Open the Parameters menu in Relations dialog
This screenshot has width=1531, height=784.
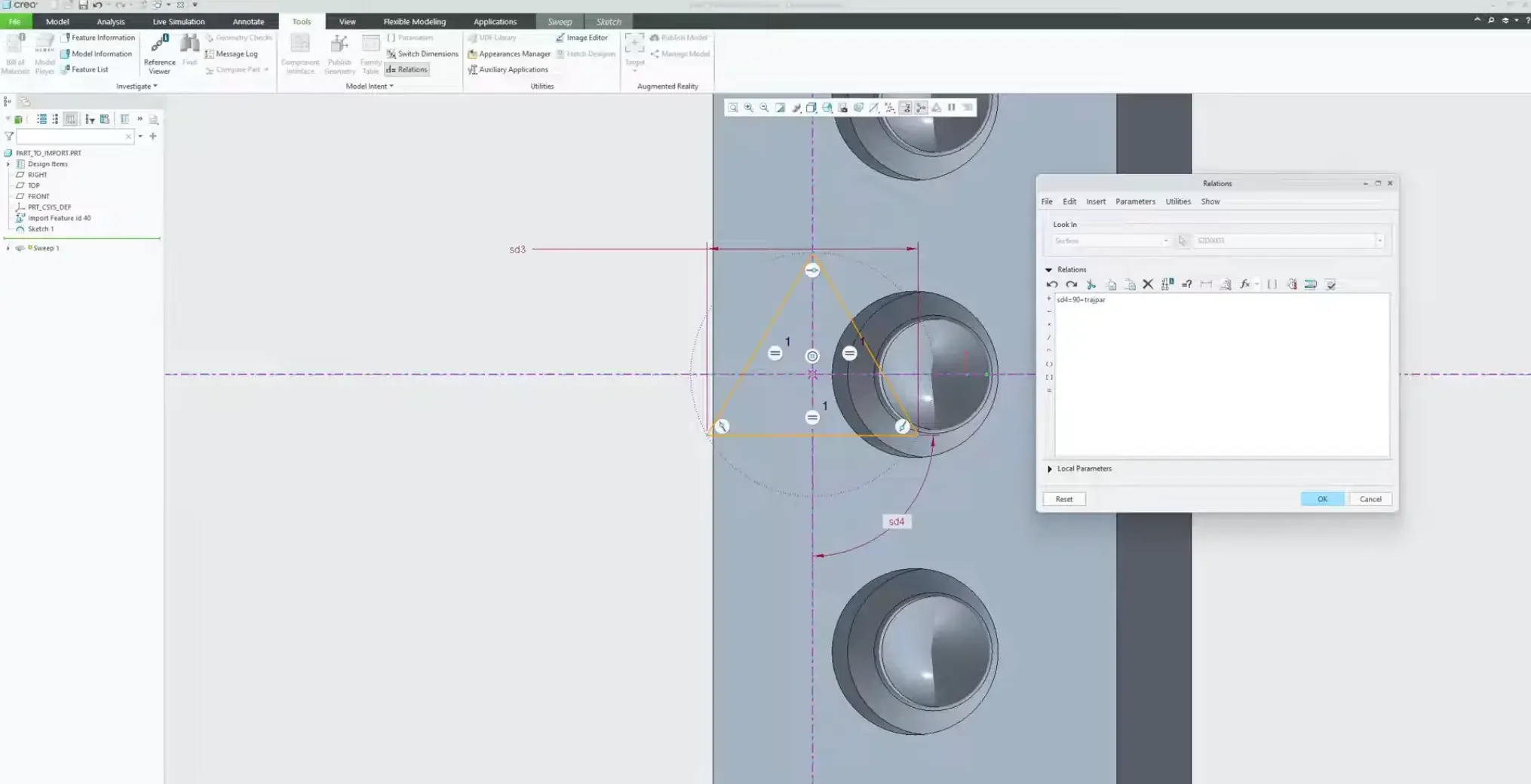pyautogui.click(x=1135, y=201)
